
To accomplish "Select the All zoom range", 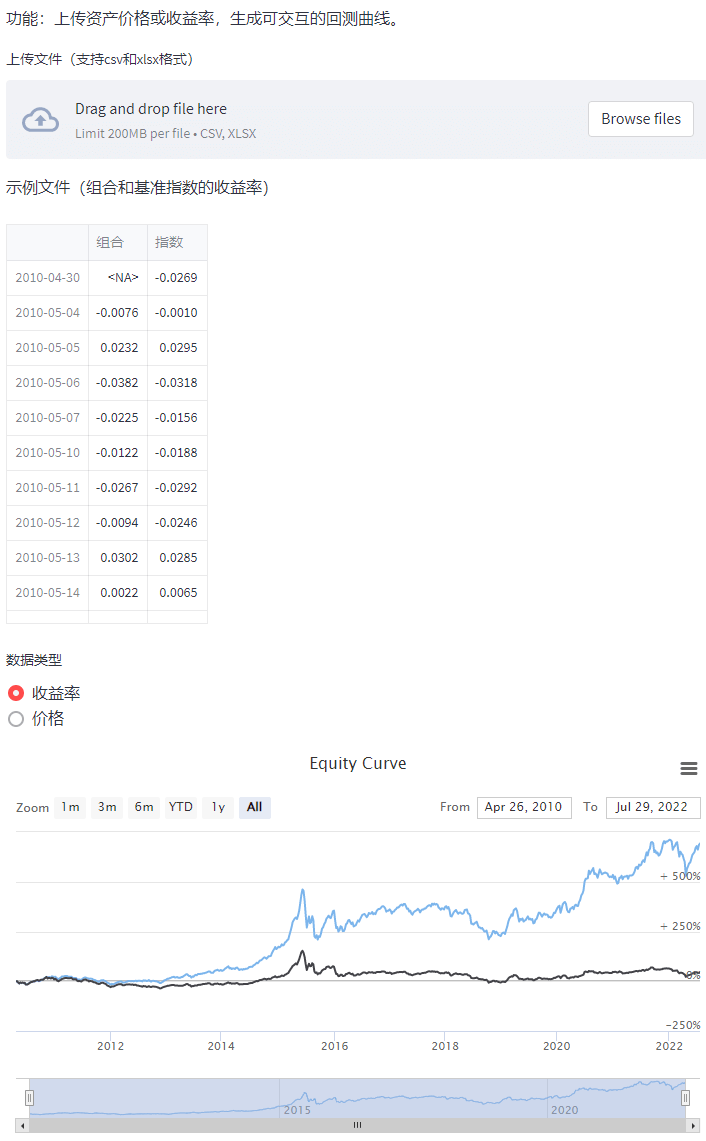I will pyautogui.click(x=255, y=807).
